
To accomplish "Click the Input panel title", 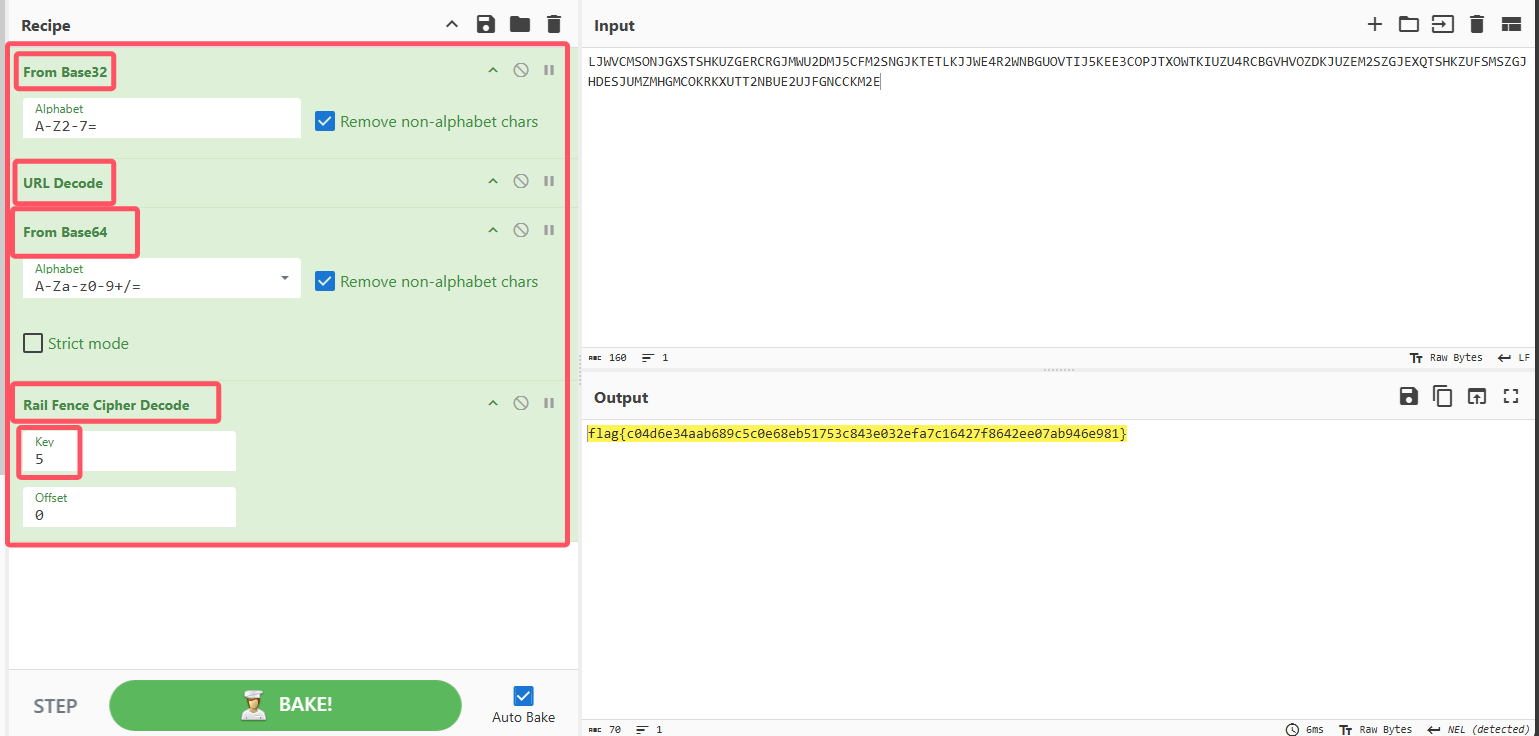I will (x=614, y=26).
